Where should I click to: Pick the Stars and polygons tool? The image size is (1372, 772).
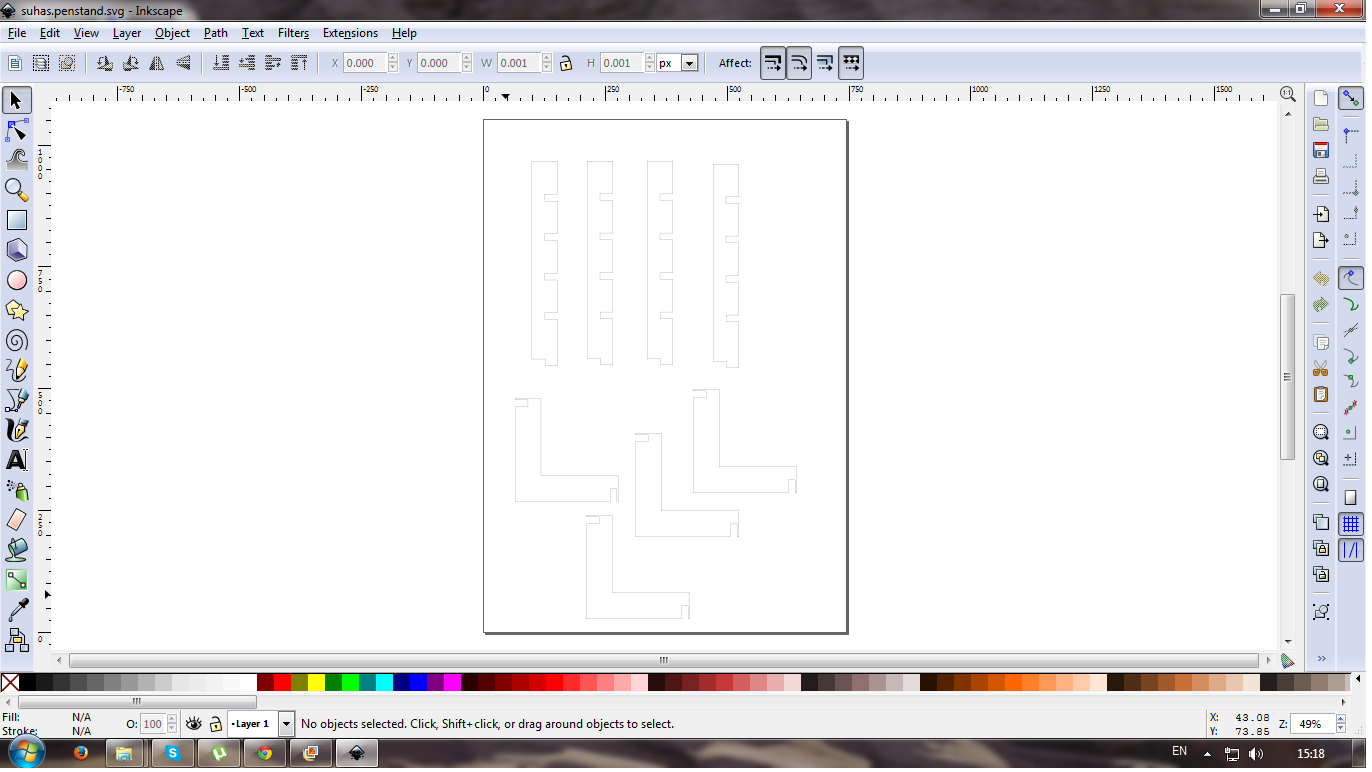click(x=17, y=310)
